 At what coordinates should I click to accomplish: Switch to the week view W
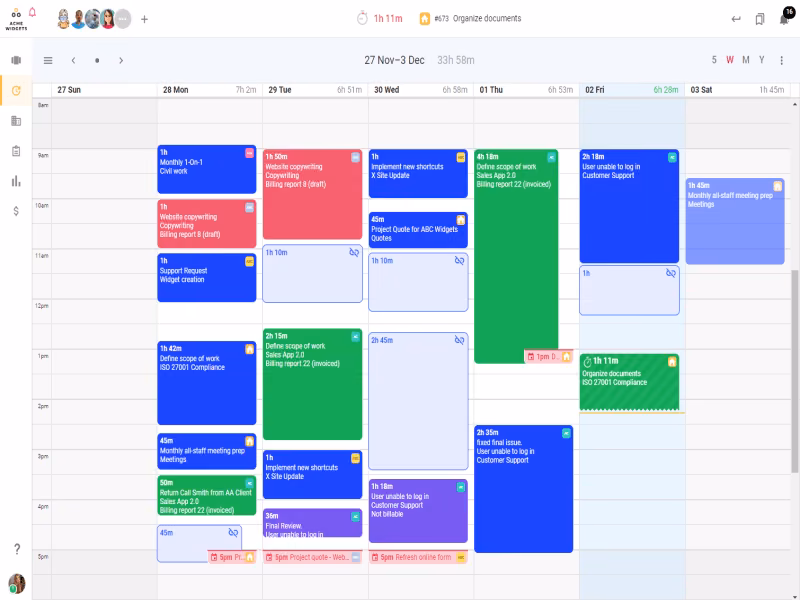click(730, 60)
